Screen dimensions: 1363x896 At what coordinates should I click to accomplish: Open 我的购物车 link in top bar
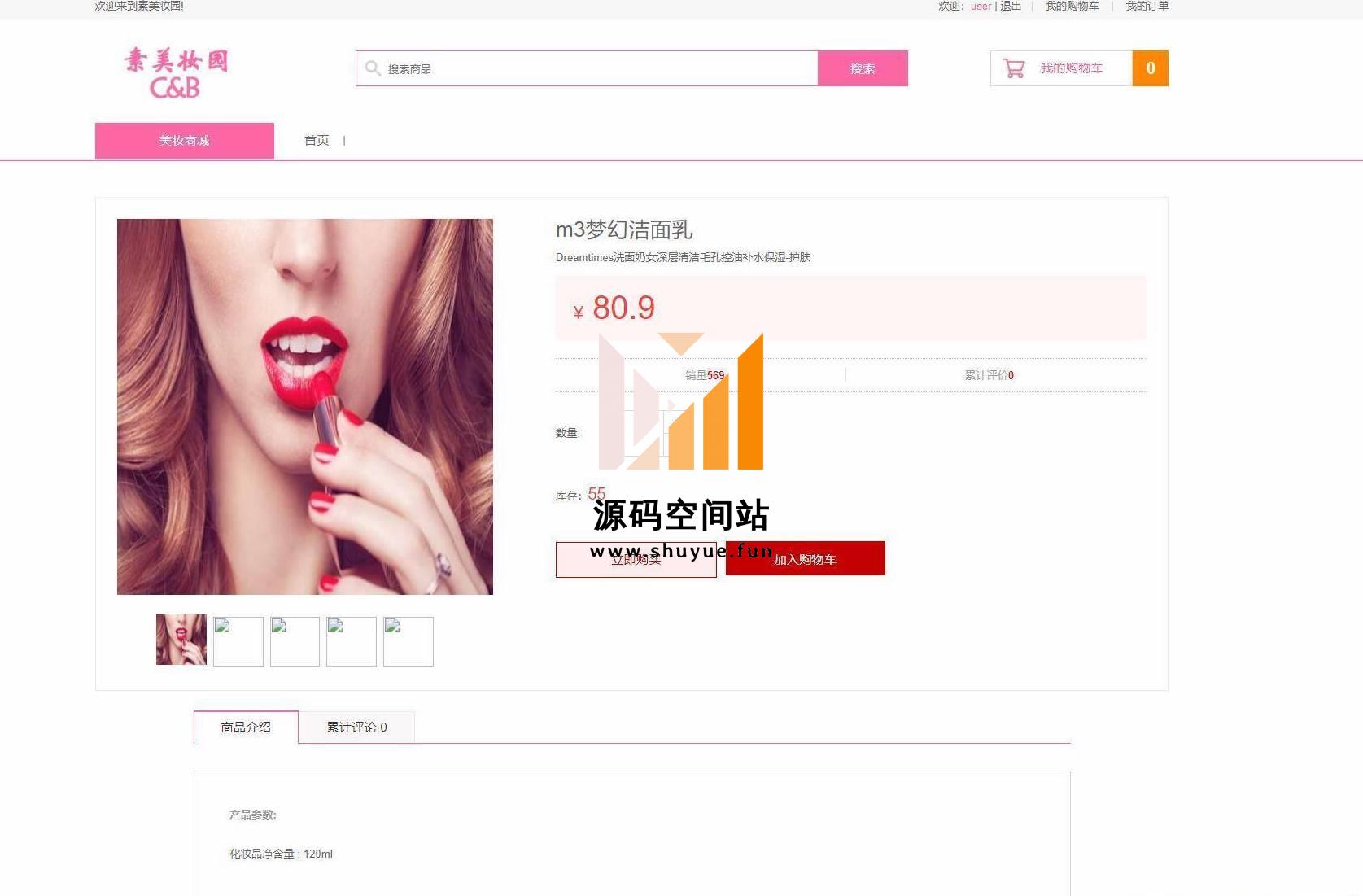click(1072, 7)
